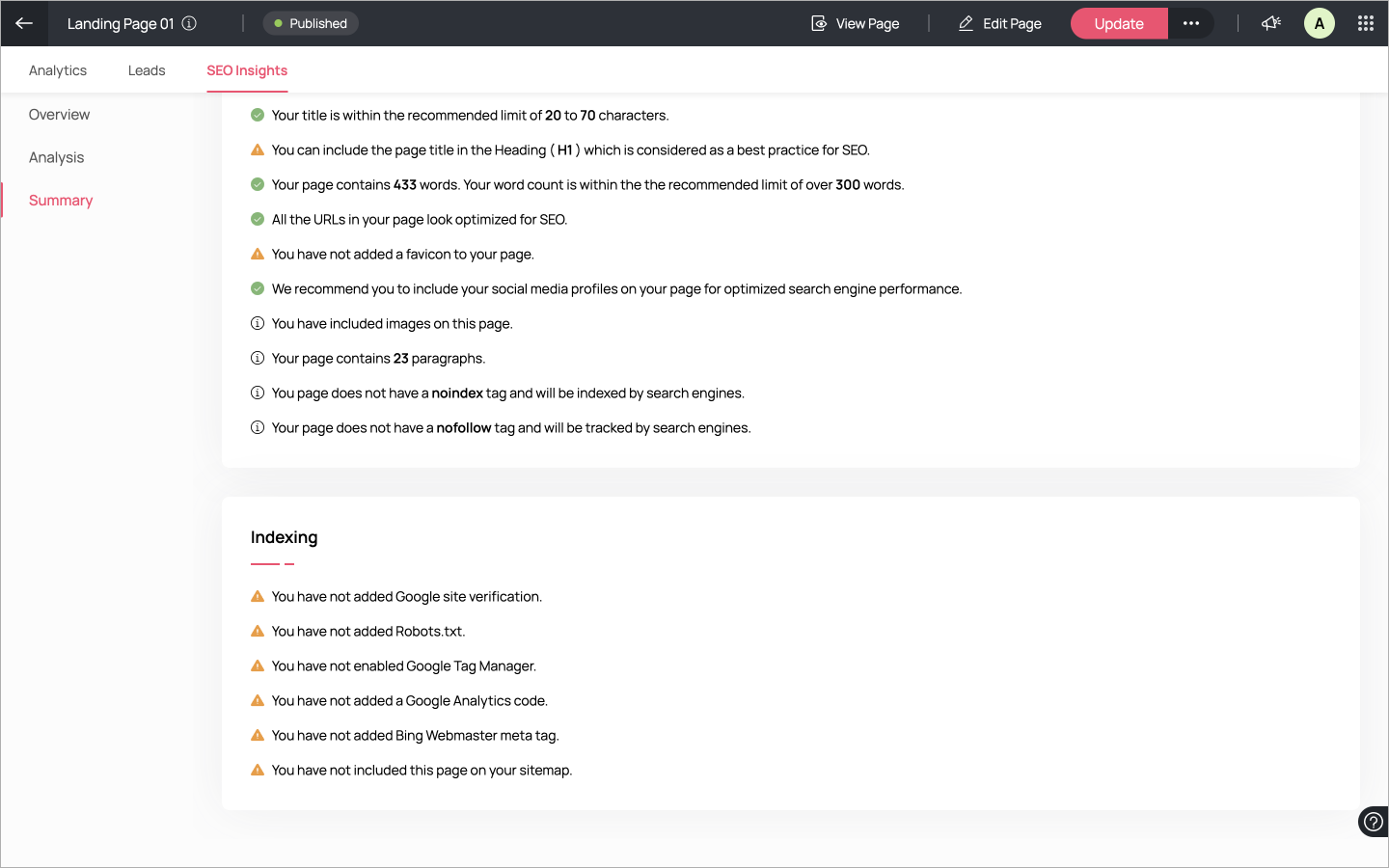Click warning icon beside sitemap message
This screenshot has width=1389, height=868.
pyautogui.click(x=258, y=770)
